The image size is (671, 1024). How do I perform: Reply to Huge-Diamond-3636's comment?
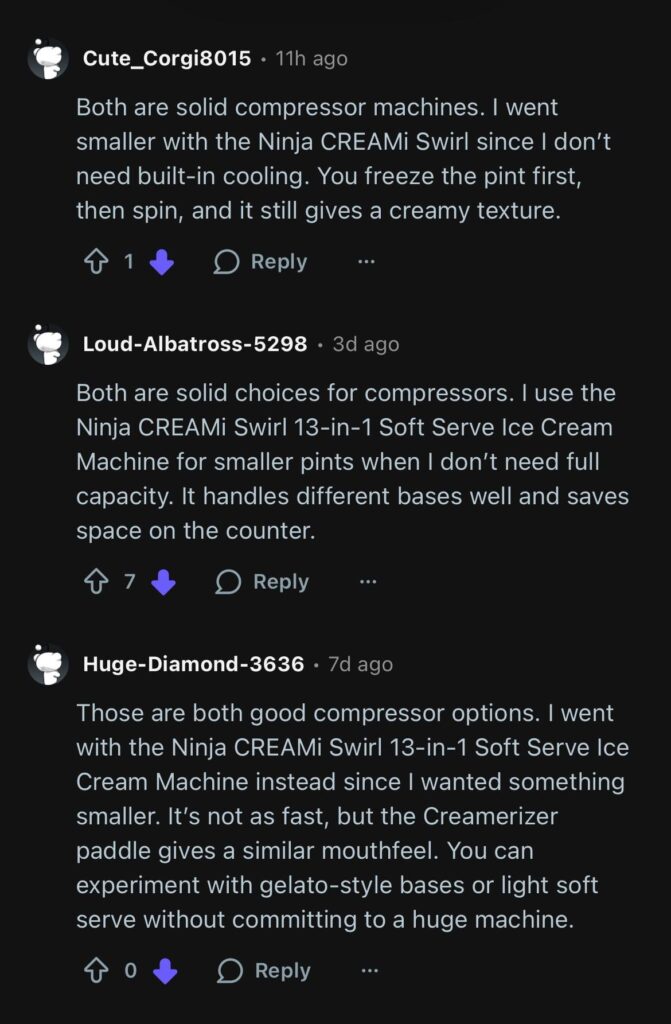coord(264,970)
